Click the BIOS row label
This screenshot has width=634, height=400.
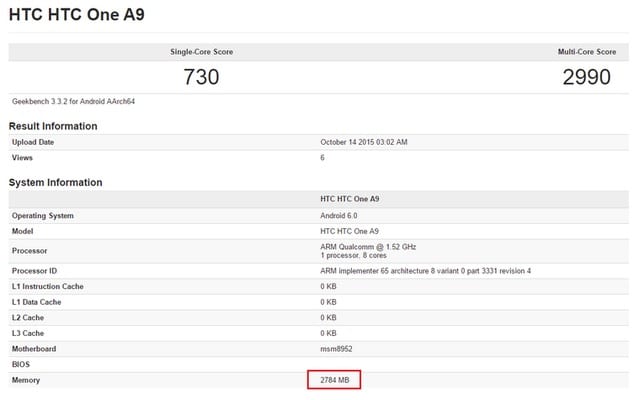pos(22,365)
